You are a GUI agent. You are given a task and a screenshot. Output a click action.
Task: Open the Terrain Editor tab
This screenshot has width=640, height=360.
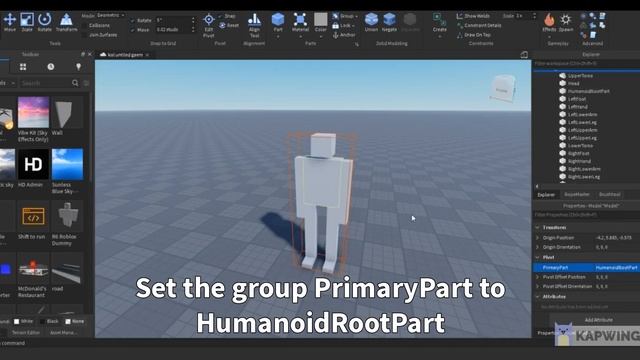26,333
